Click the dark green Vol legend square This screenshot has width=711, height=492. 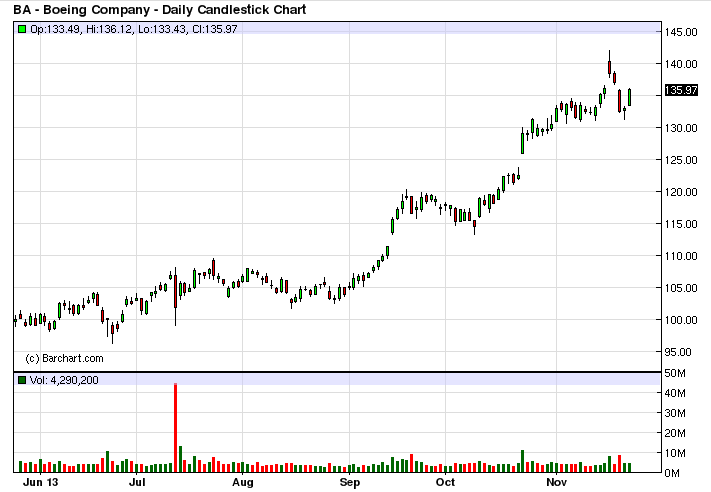22,380
